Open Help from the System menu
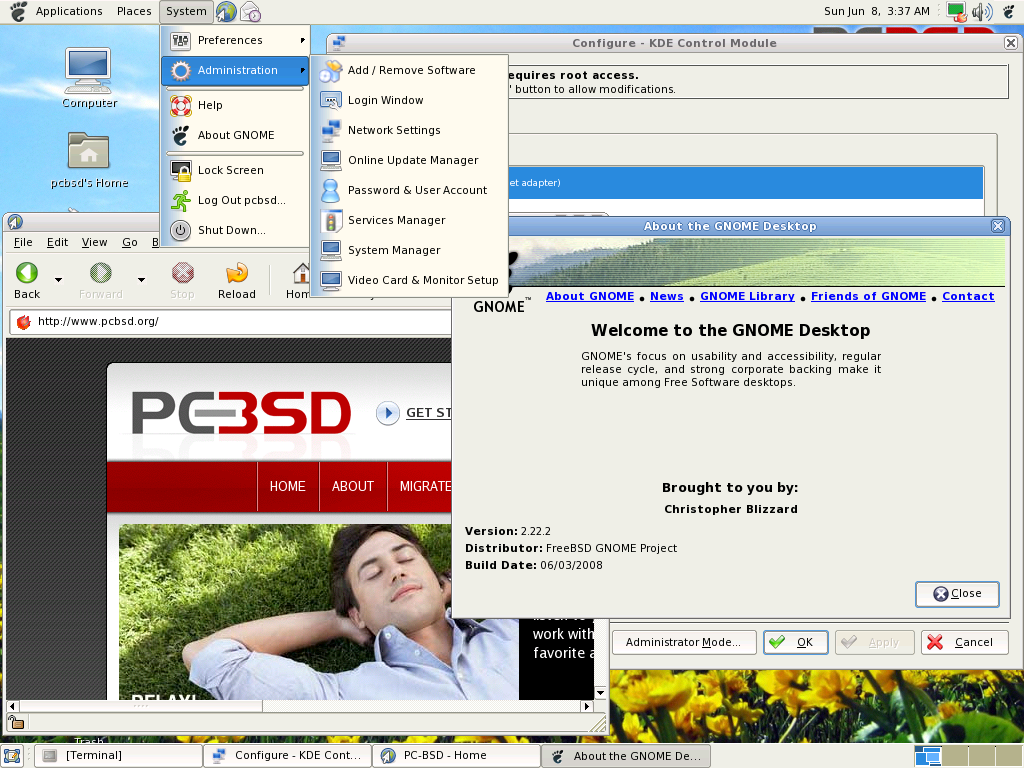 [235, 105]
